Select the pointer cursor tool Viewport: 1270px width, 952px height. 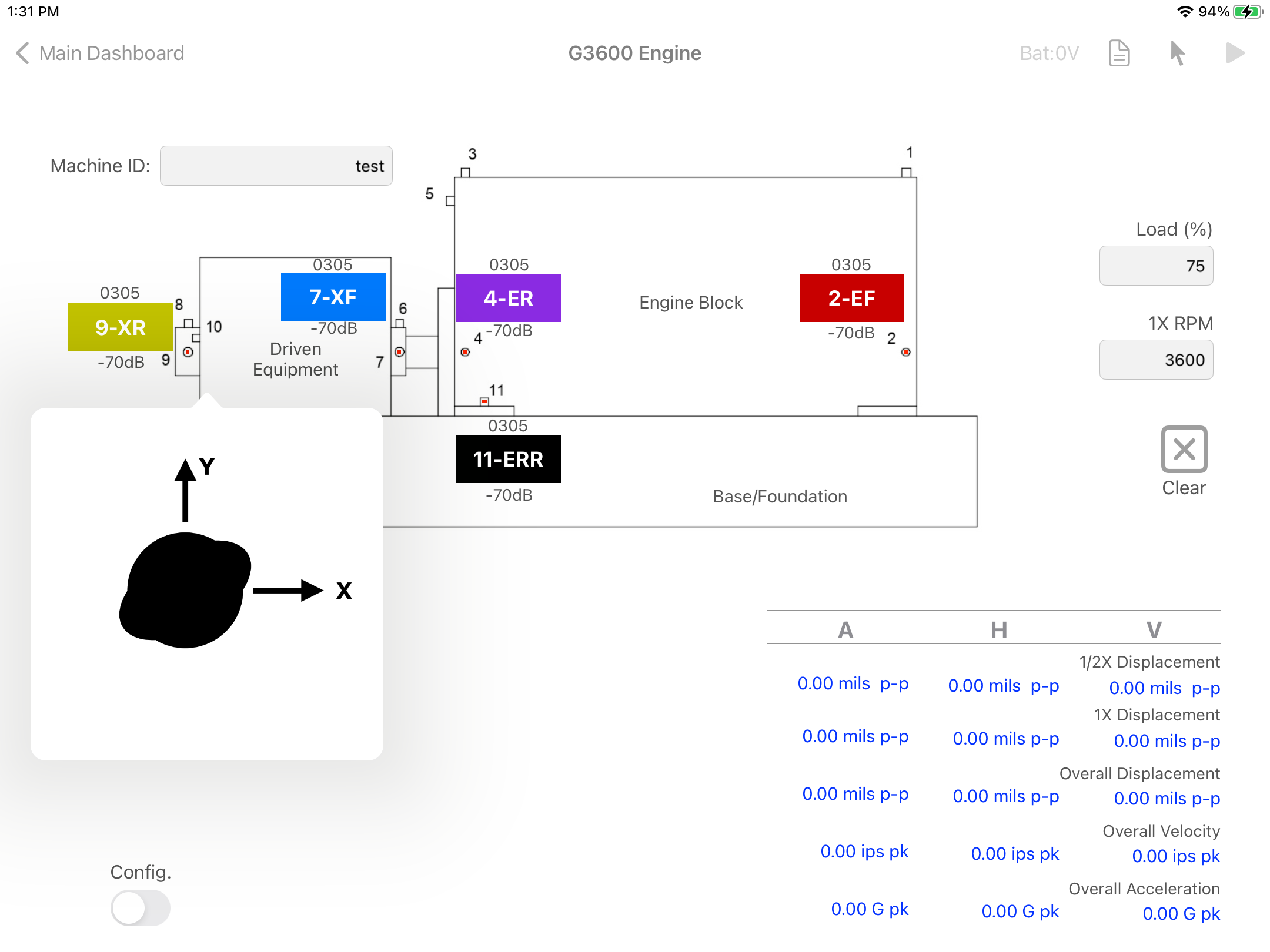(x=1177, y=53)
